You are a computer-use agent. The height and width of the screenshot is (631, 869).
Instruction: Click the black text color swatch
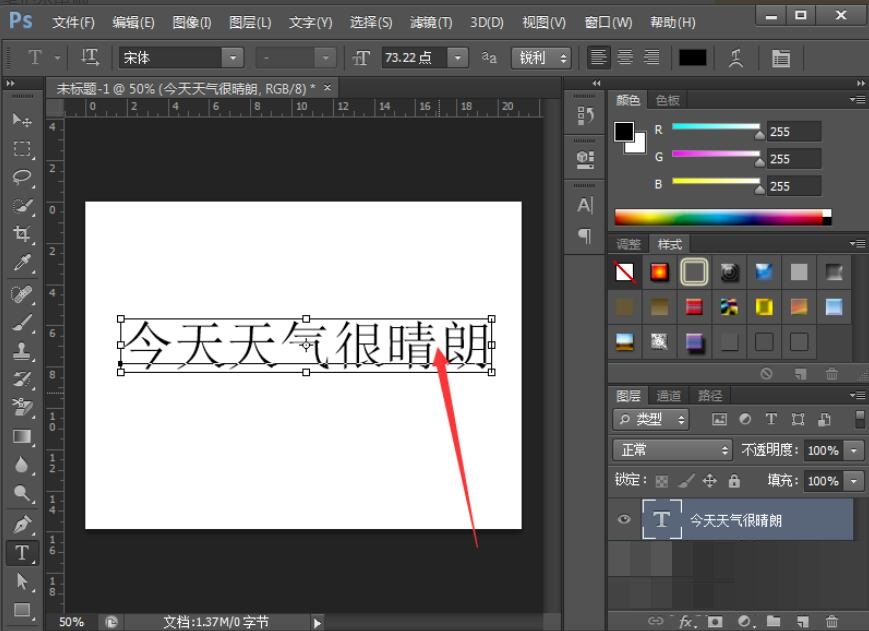pyautogui.click(x=692, y=58)
